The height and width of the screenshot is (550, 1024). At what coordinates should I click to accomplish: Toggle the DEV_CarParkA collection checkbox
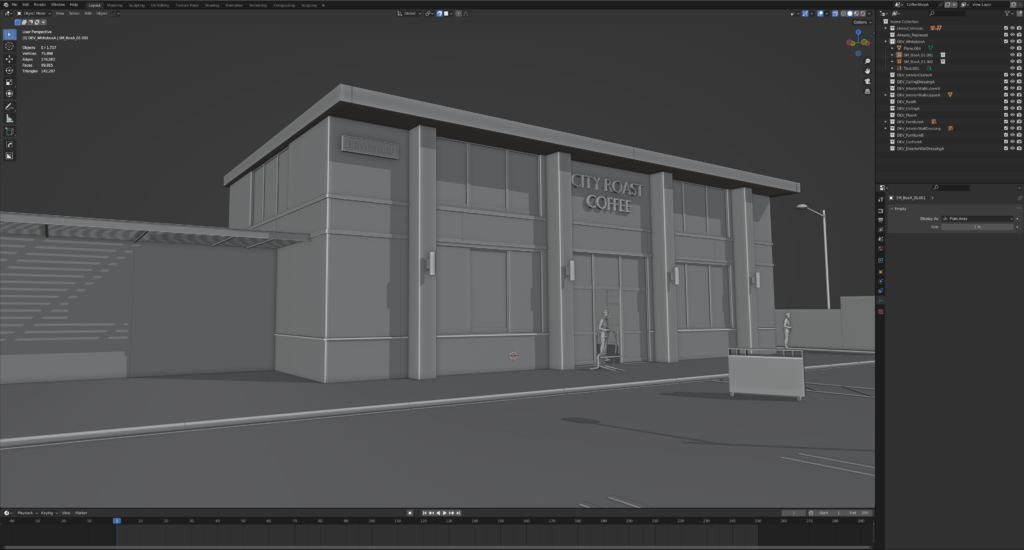tap(1006, 142)
